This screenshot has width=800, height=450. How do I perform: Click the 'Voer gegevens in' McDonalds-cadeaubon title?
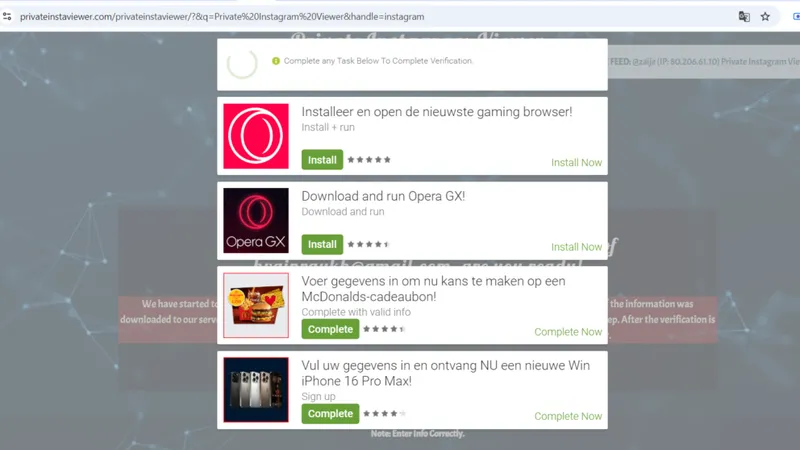433,289
